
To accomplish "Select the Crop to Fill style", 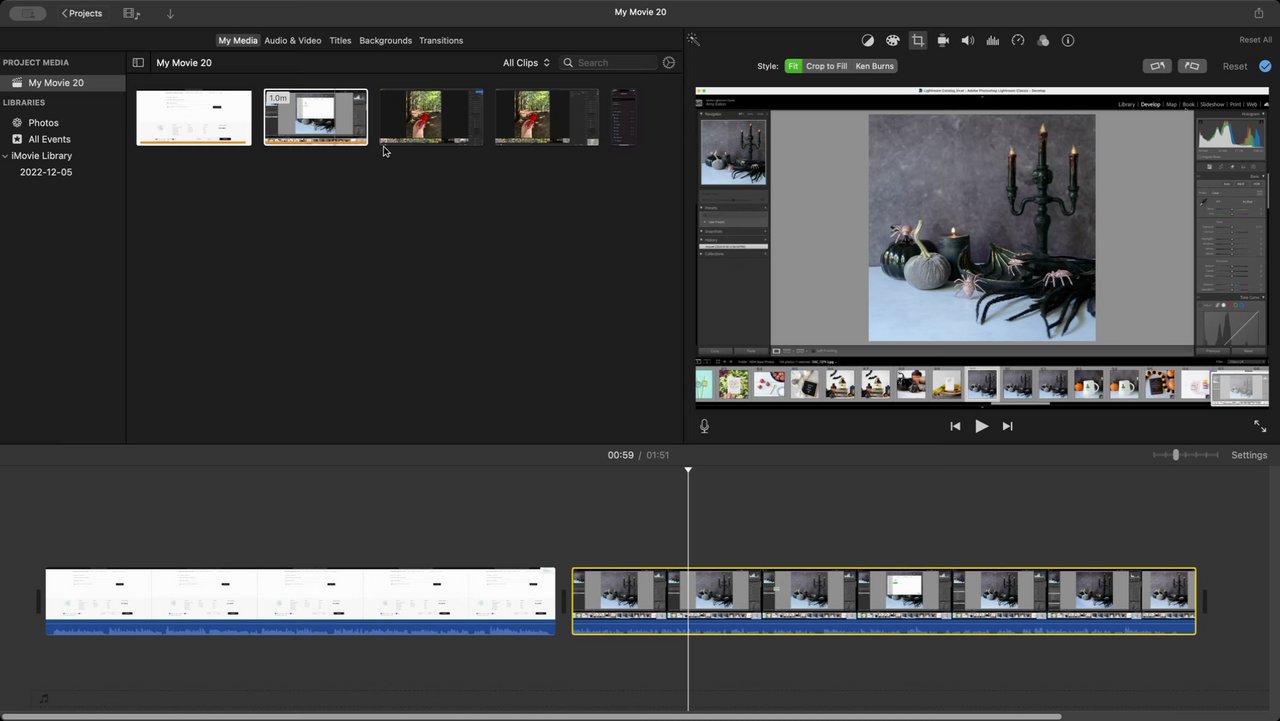I will click(826, 66).
